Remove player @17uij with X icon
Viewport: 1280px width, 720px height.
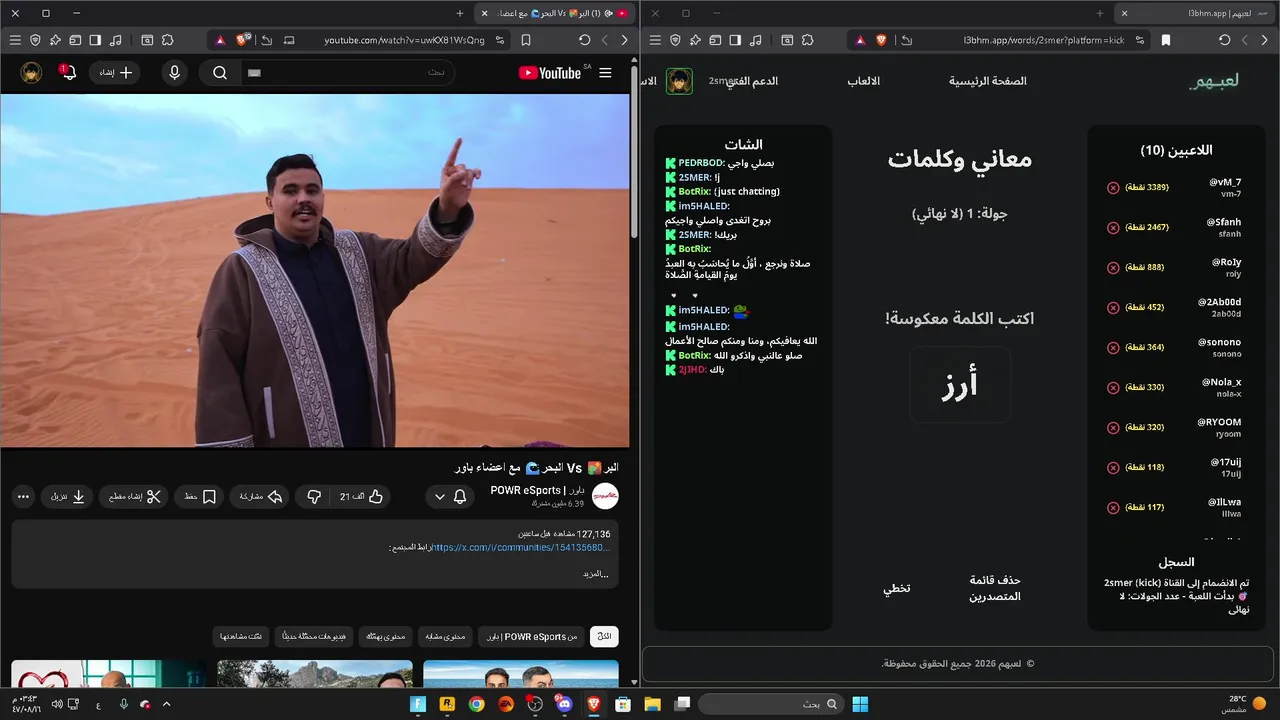[x=1113, y=468]
